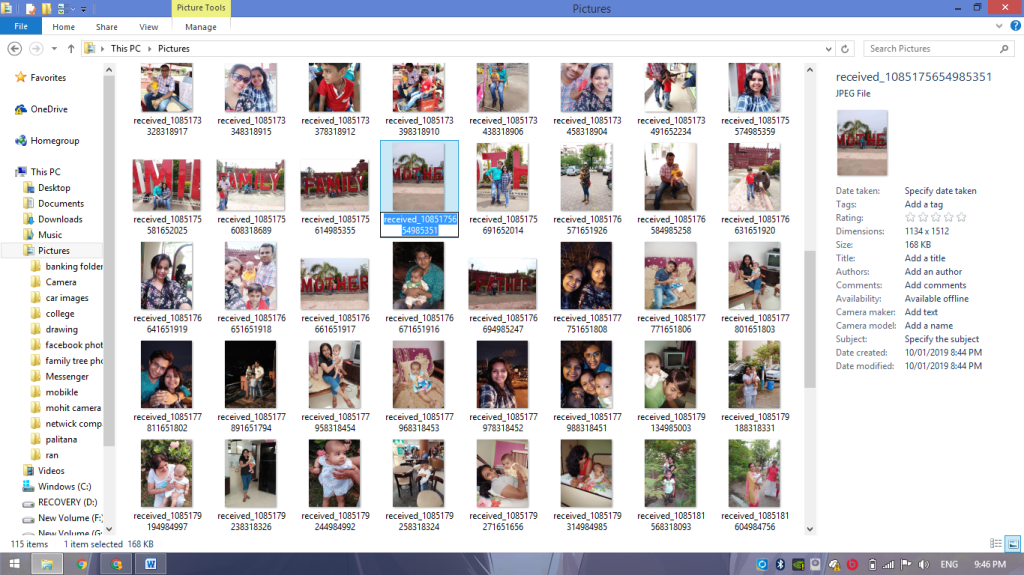Expand the ribbon with the chevron
This screenshot has height=575, width=1024.
(998, 27)
